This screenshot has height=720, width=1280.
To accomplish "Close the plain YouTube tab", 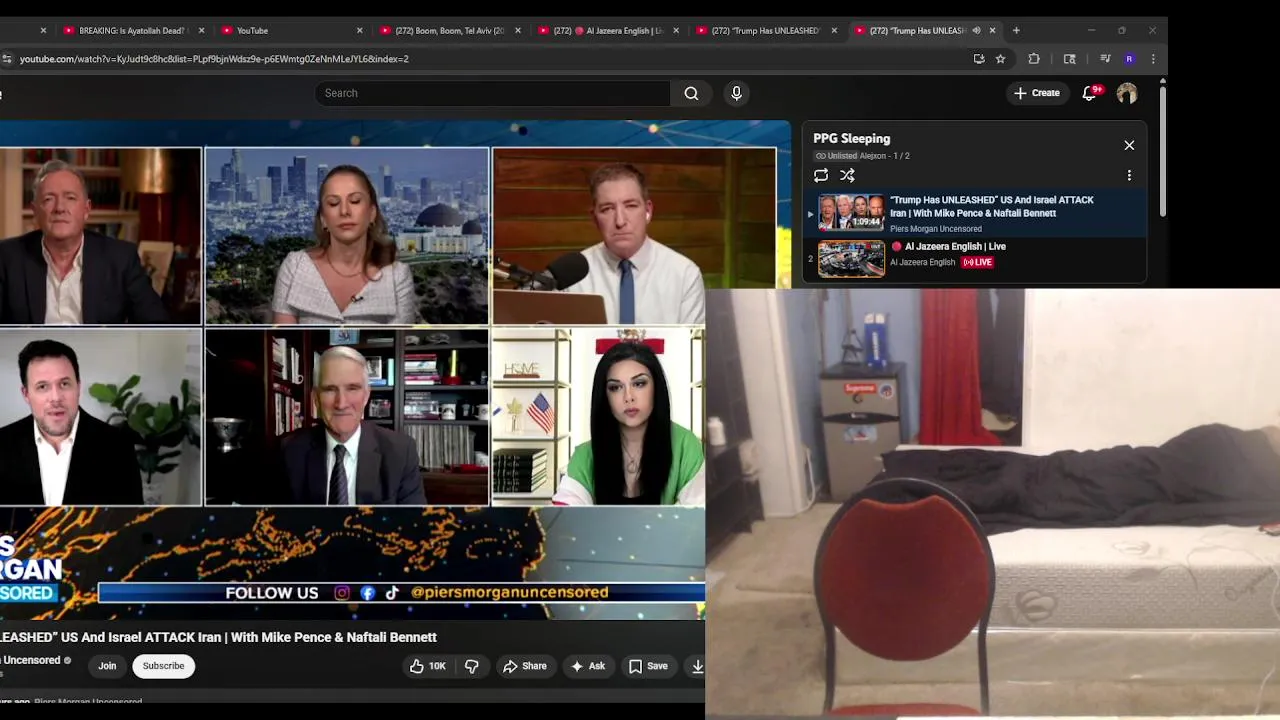I will 359,30.
